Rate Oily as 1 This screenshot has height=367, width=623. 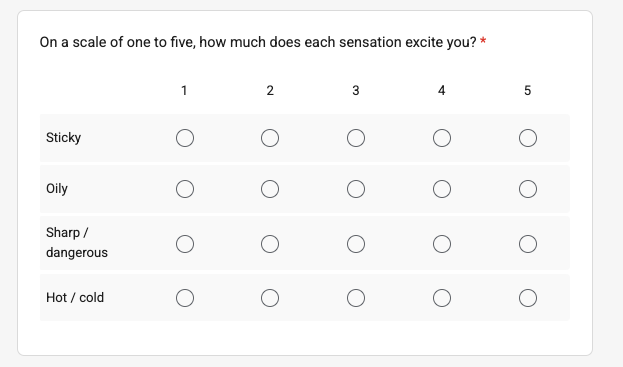(x=185, y=189)
